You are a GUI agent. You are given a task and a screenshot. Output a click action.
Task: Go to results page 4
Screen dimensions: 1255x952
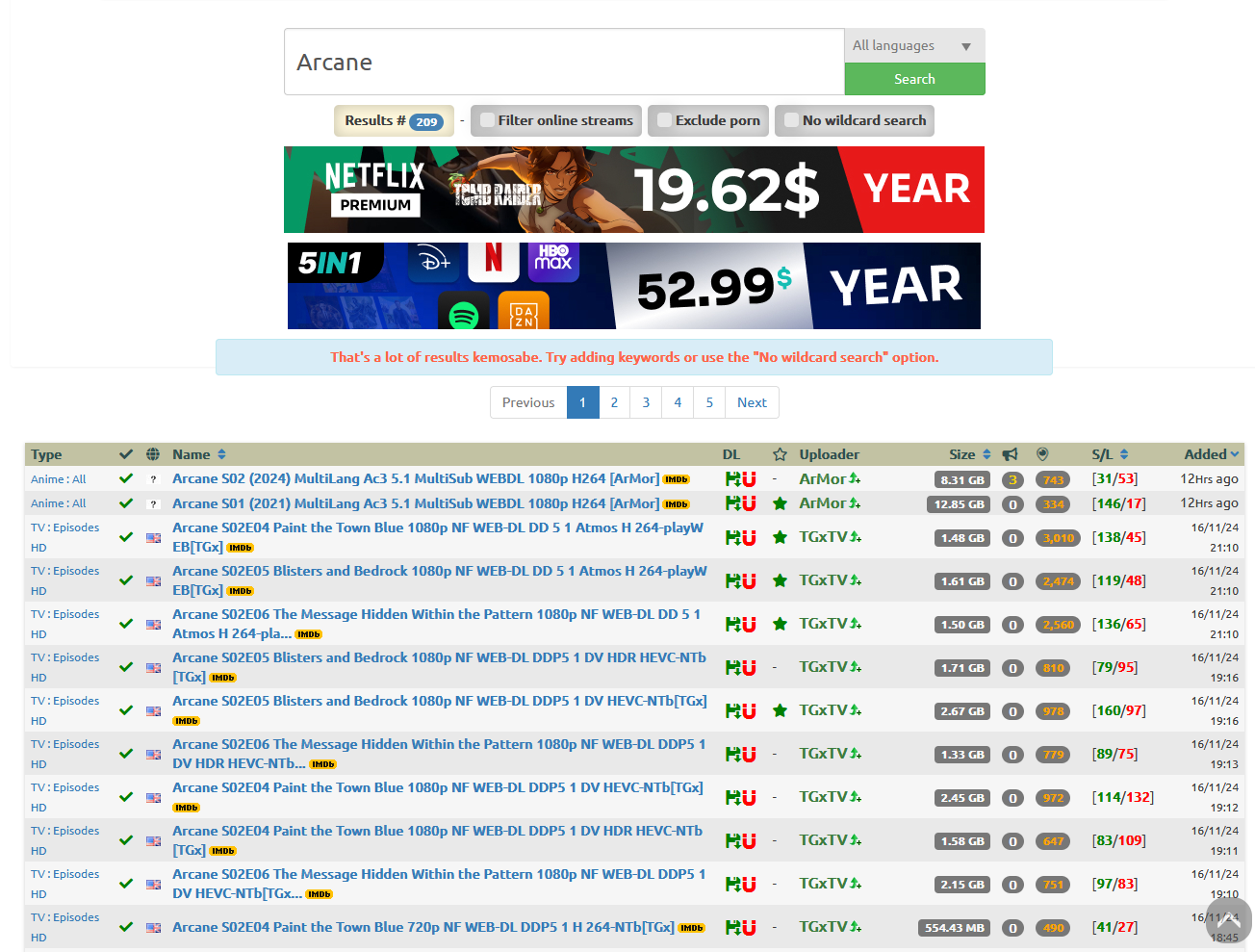point(678,402)
